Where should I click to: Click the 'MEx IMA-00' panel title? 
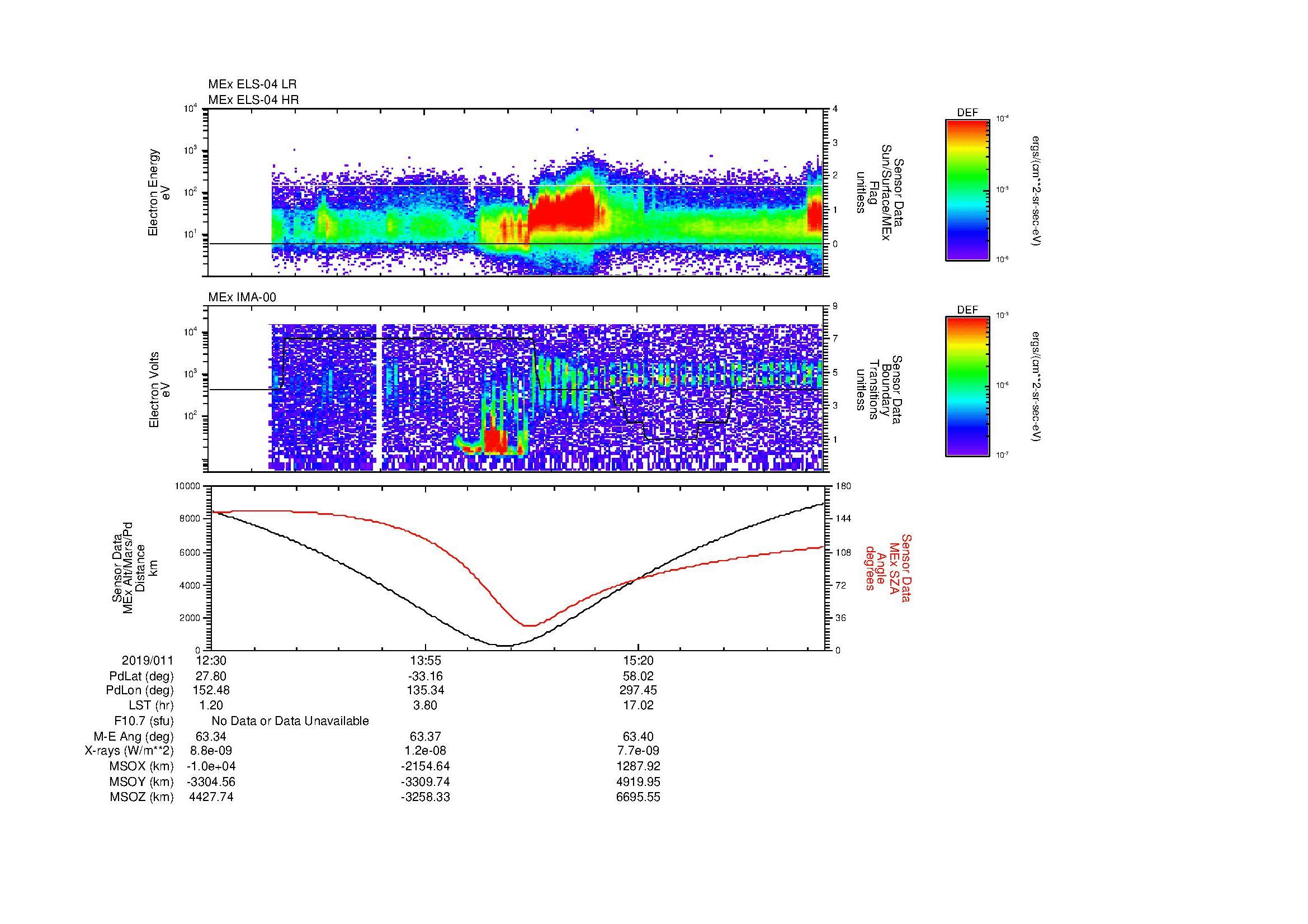coord(242,298)
